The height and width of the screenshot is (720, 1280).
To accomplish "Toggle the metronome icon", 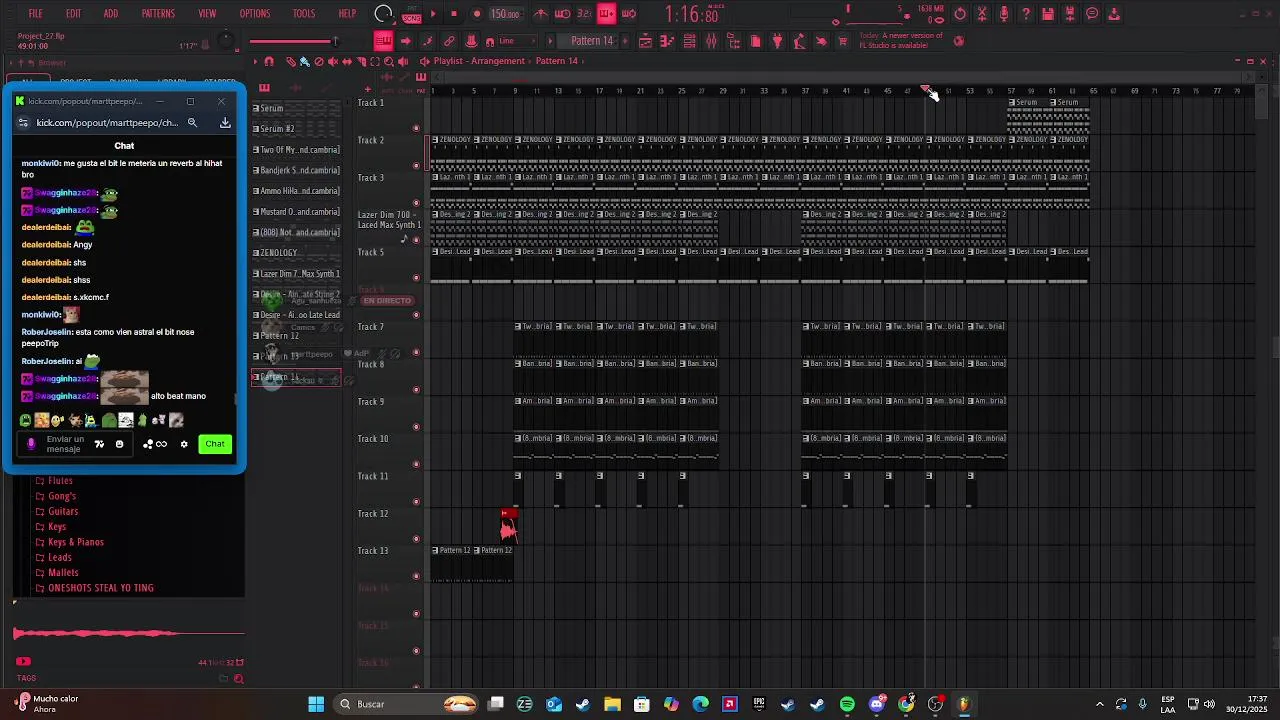I will pos(541,14).
